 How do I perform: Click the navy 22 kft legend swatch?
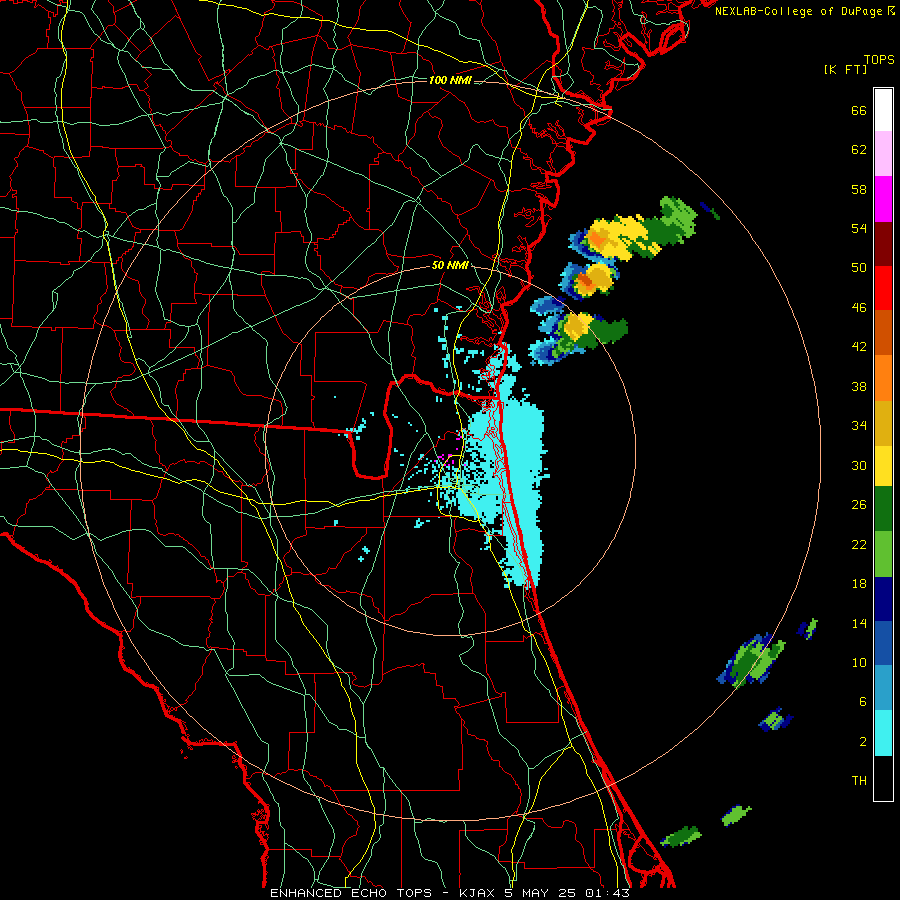pyautogui.click(x=883, y=599)
